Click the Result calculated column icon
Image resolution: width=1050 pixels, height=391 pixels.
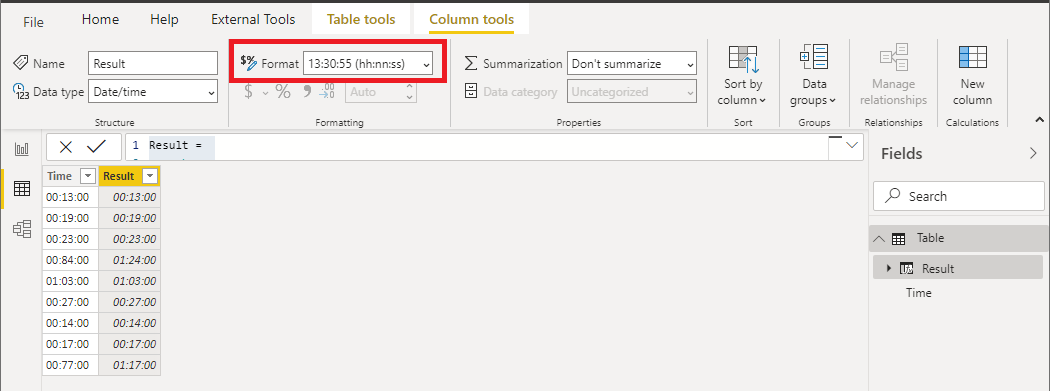(x=907, y=268)
